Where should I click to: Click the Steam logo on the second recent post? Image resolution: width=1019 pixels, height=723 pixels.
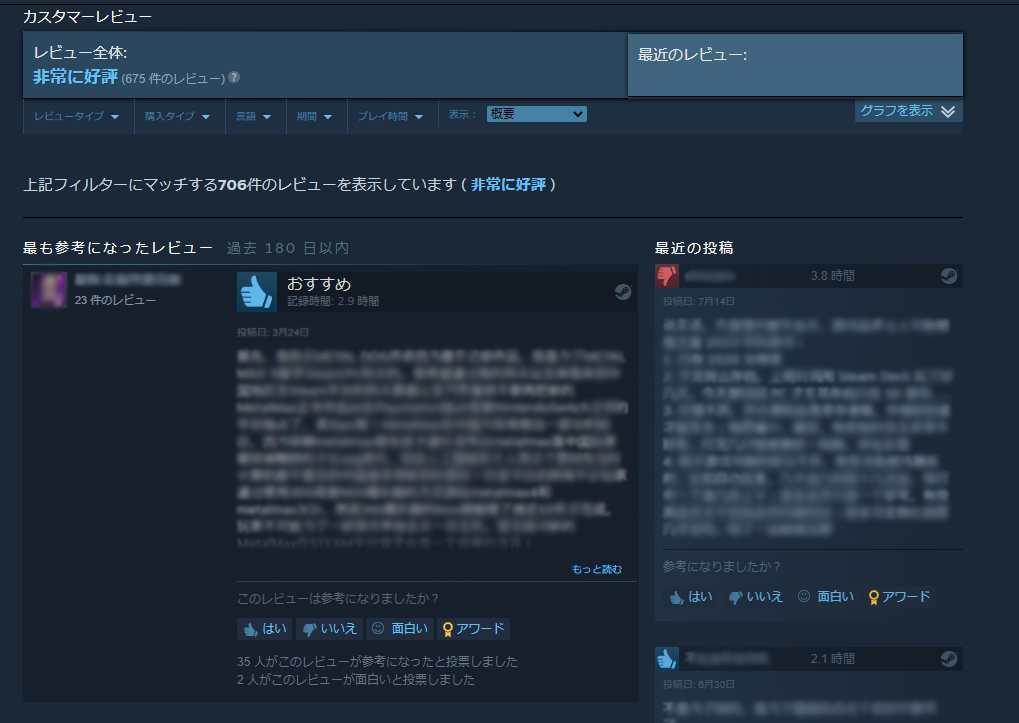pyautogui.click(x=948, y=659)
